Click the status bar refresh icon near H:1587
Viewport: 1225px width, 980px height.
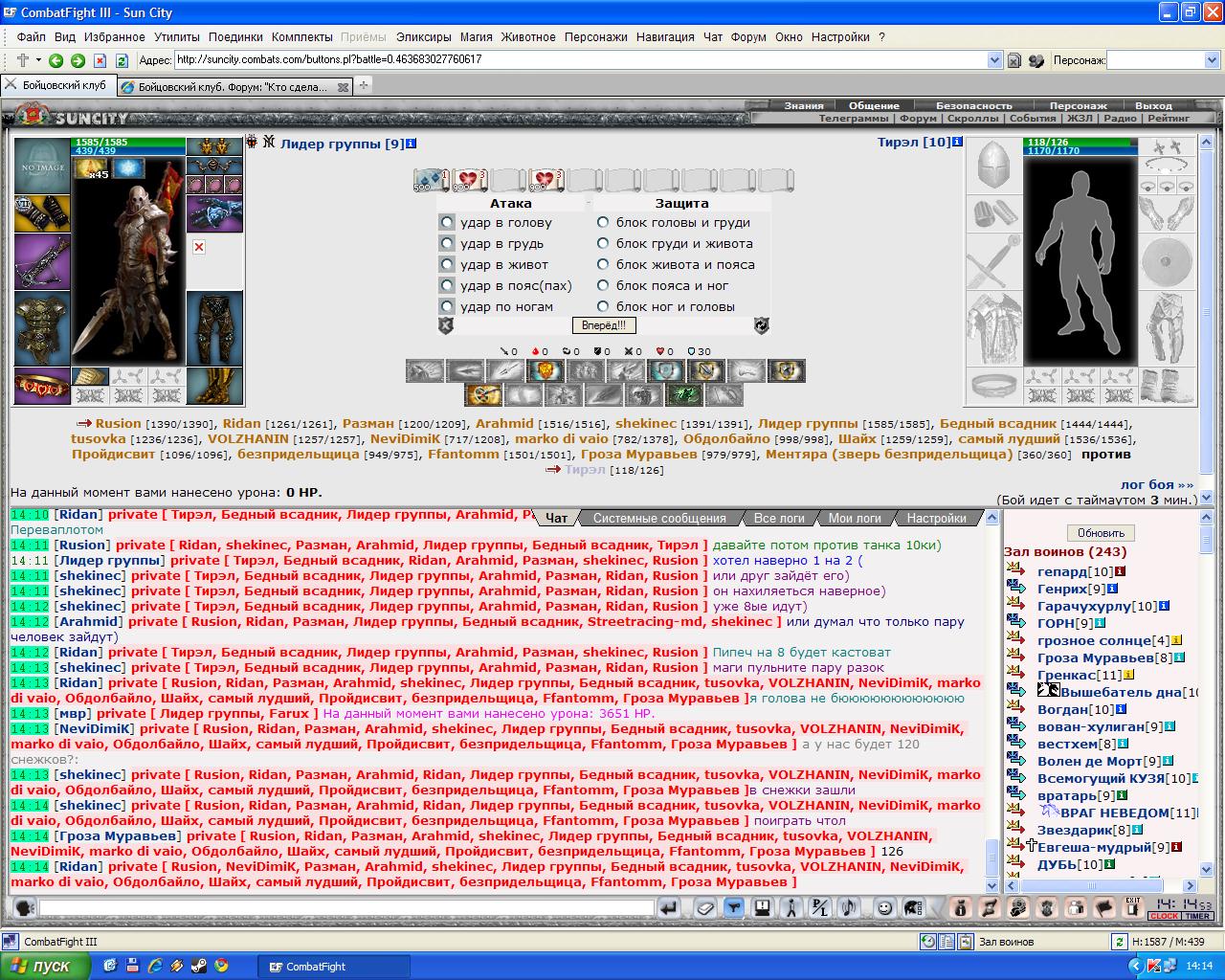tap(1118, 942)
